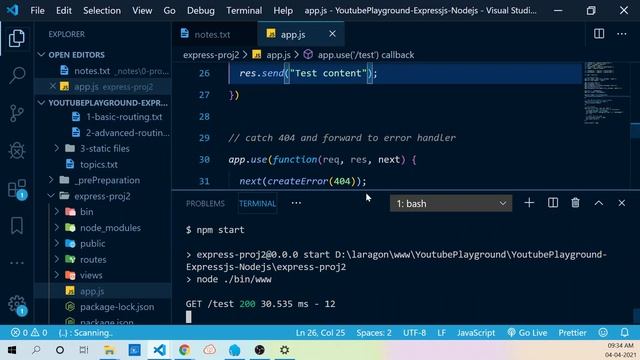The height and width of the screenshot is (360, 640).
Task: Open the Debug menu
Action: tap(200, 10)
